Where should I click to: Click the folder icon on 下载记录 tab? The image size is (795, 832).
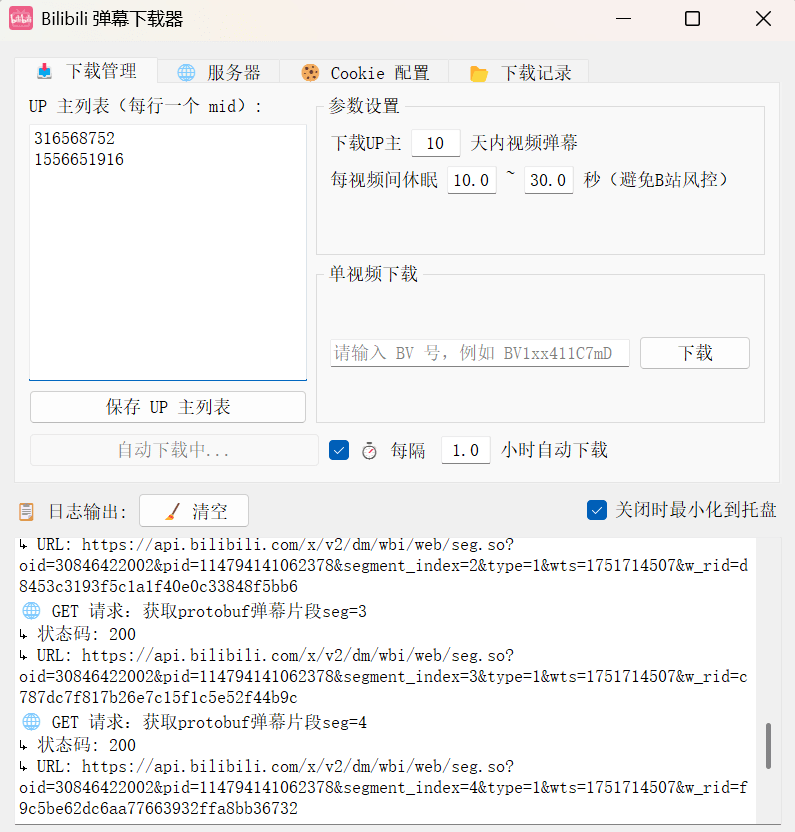(479, 73)
